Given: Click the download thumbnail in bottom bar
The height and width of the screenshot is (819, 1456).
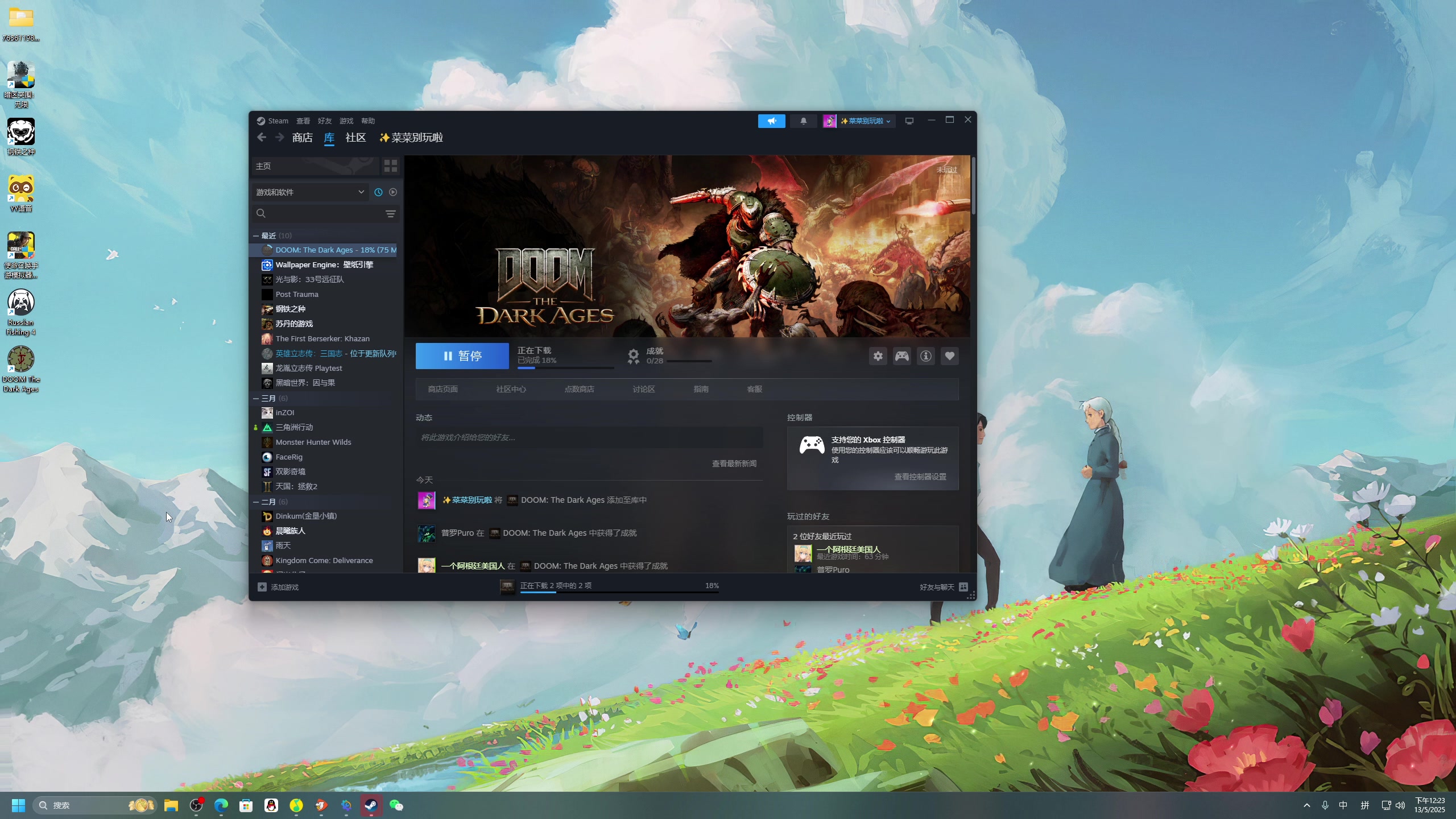Looking at the screenshot, I should click(x=507, y=587).
